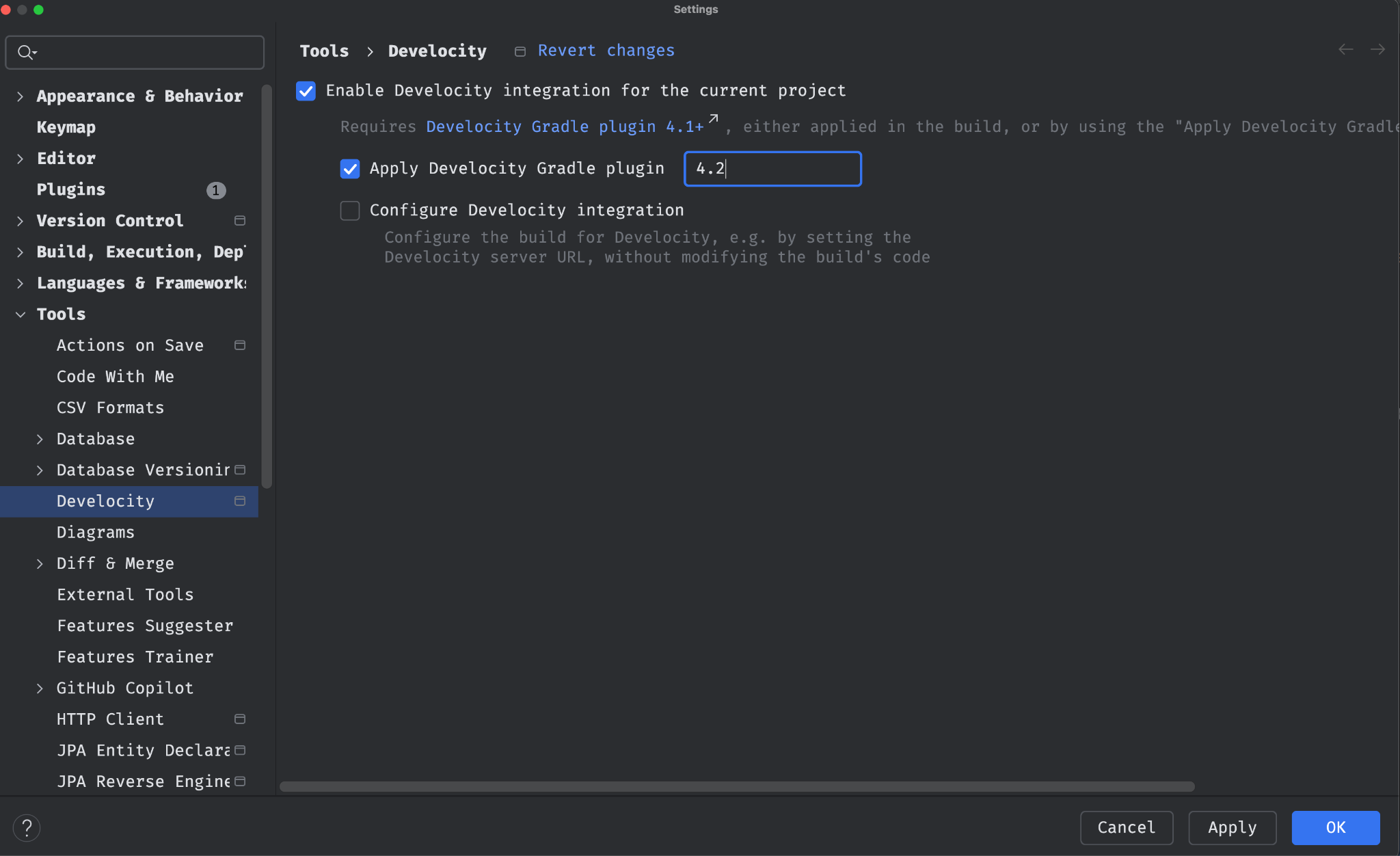Expand the GitHub Copilot tree item

coord(40,688)
